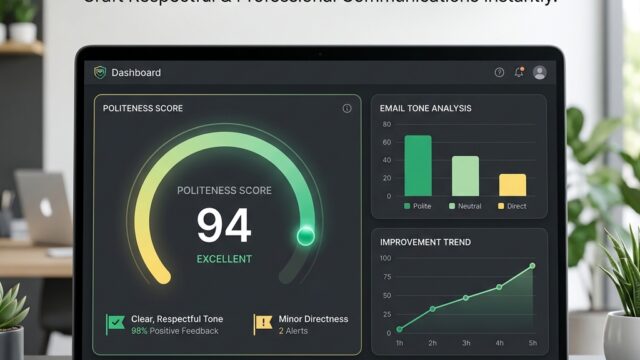The height and width of the screenshot is (360, 640).
Task: Click the Politeness Score info icon
Action: [x=347, y=108]
